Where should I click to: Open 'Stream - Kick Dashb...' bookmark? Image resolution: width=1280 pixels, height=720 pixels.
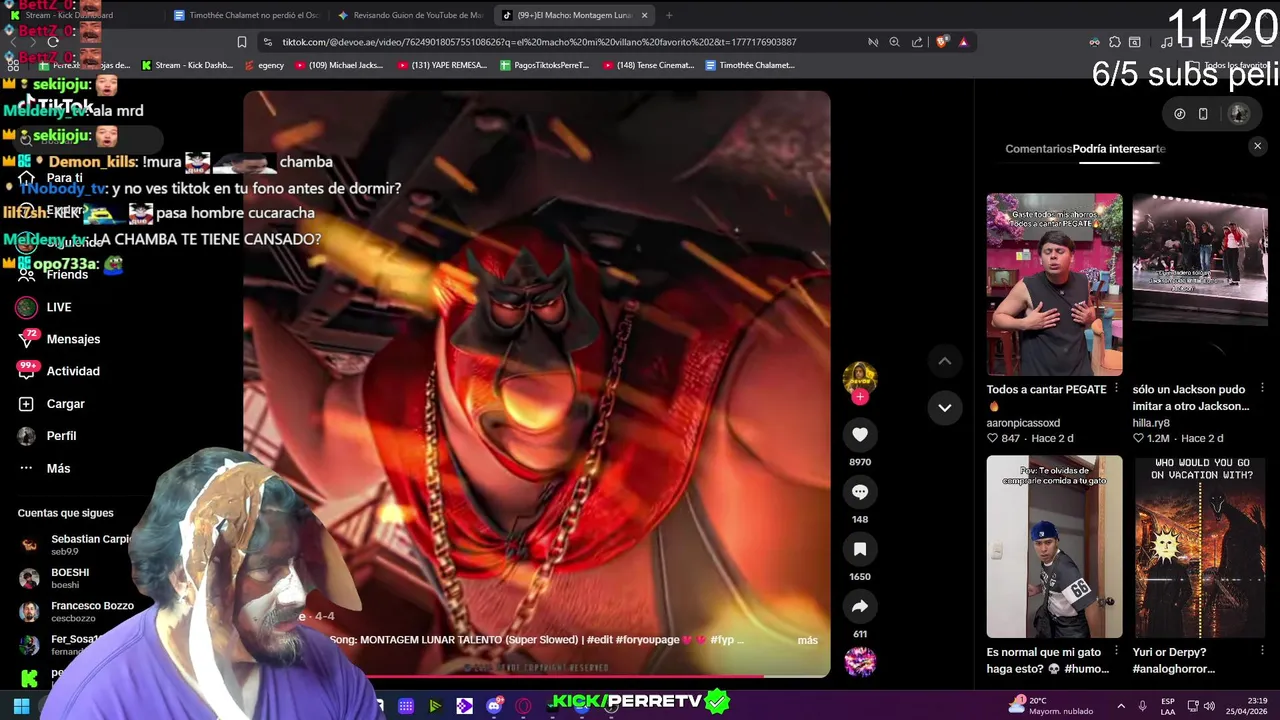pos(187,65)
